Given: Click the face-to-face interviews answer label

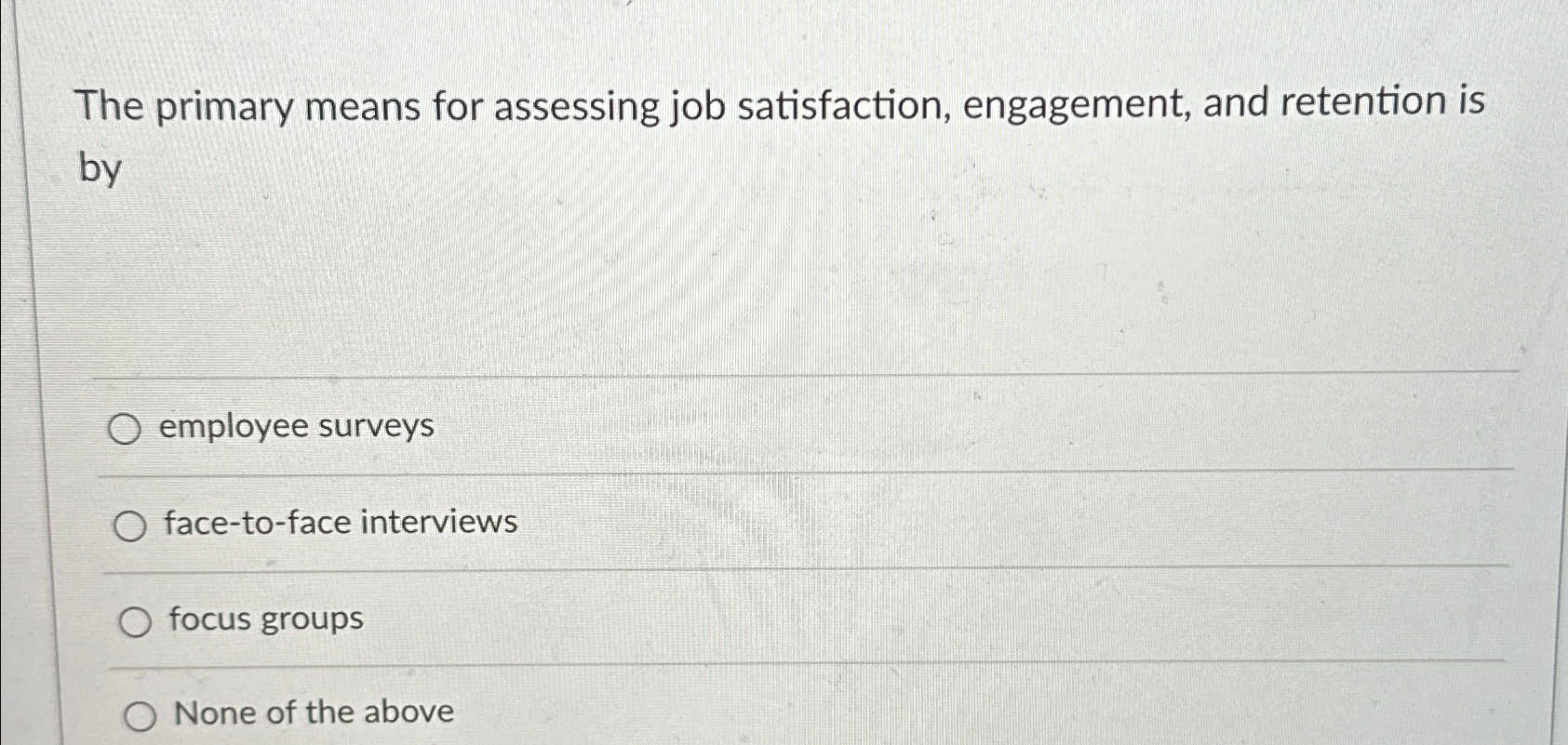Looking at the screenshot, I should click(x=339, y=523).
